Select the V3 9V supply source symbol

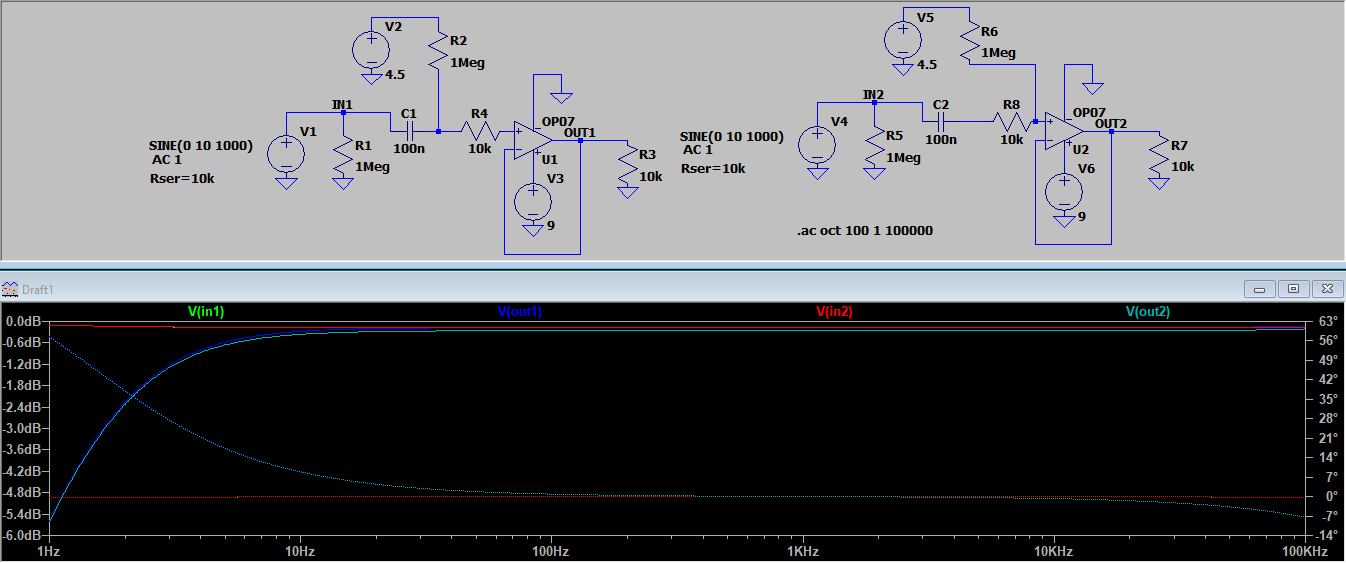[x=532, y=203]
